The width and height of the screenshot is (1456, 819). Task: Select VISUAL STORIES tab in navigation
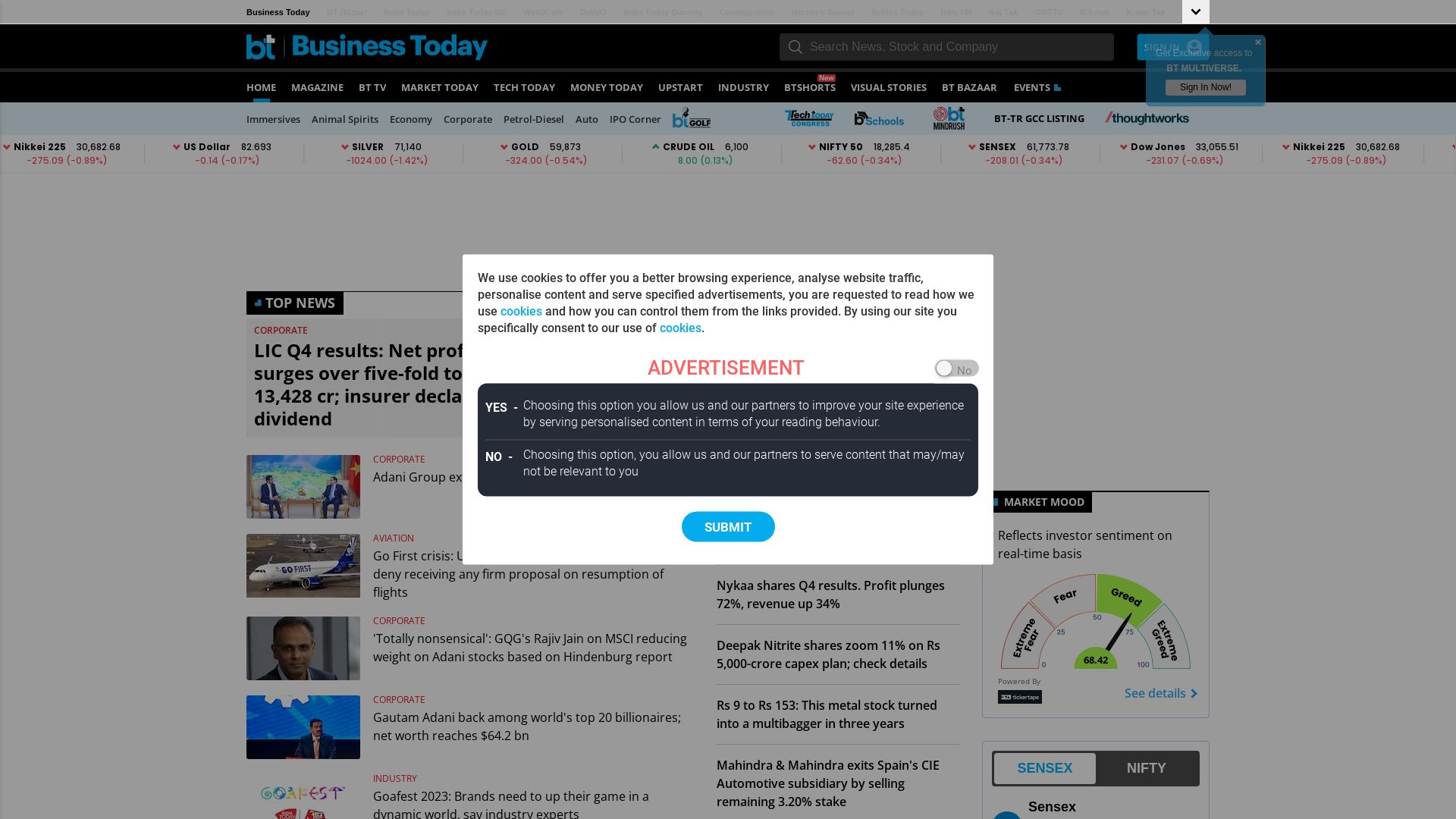click(x=888, y=87)
